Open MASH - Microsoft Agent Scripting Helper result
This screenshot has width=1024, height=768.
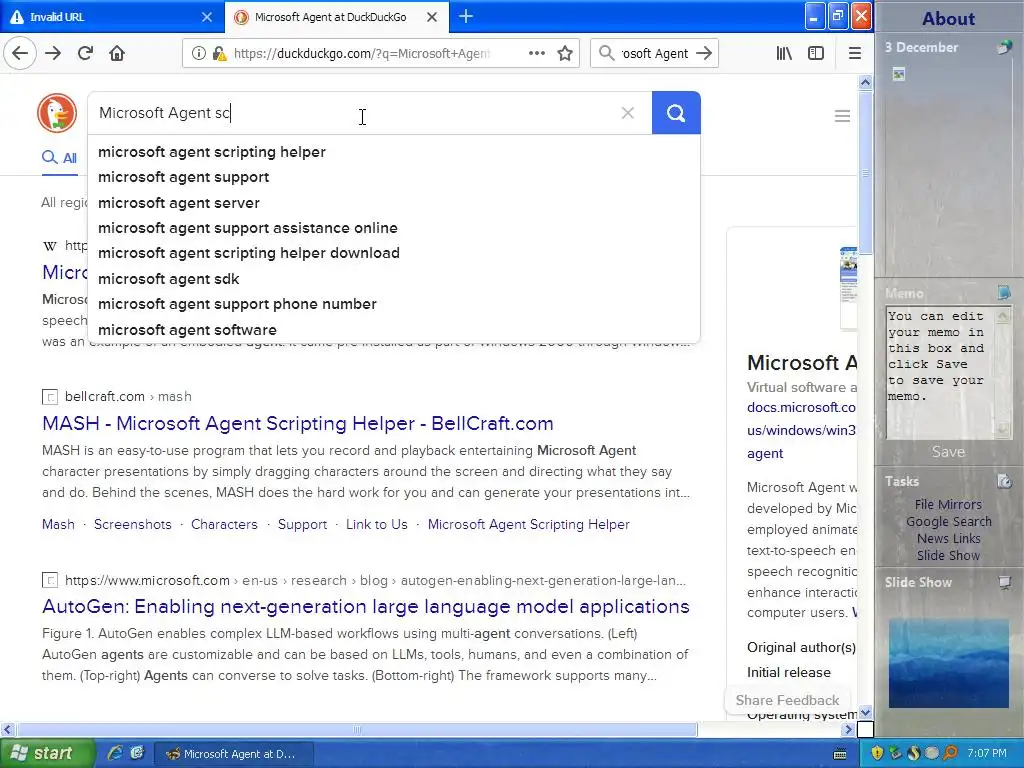coord(298,423)
